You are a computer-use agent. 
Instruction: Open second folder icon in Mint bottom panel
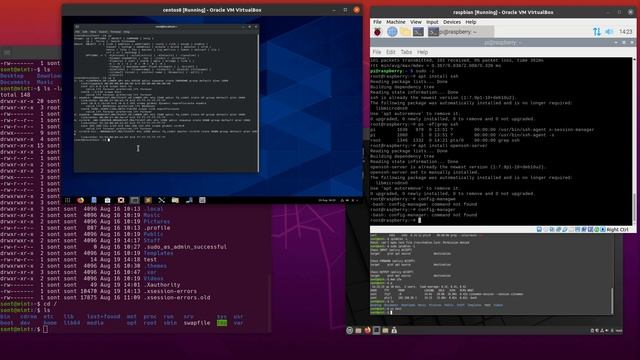(385, 331)
